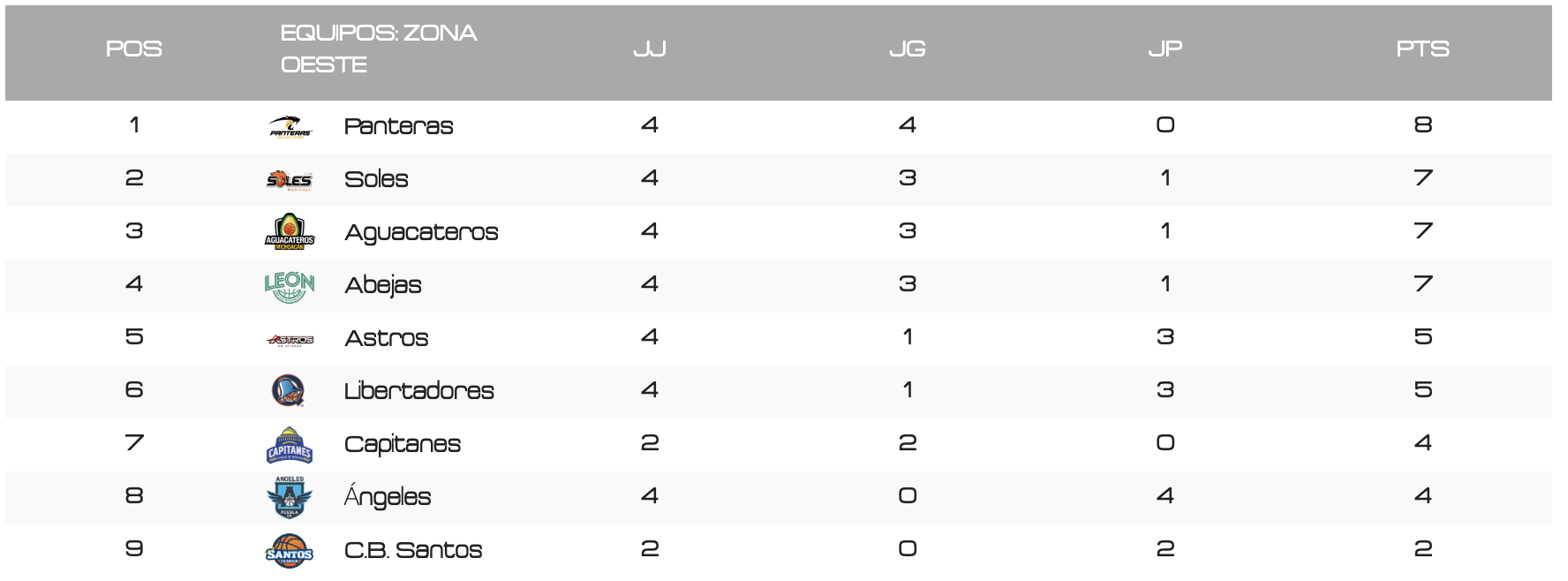Click the C.B. Santos basketball logo

coord(290,551)
